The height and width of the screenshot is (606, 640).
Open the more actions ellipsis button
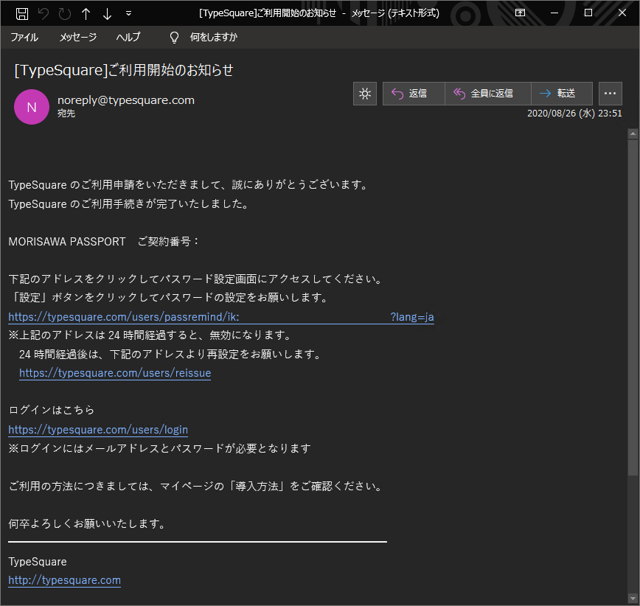610,93
